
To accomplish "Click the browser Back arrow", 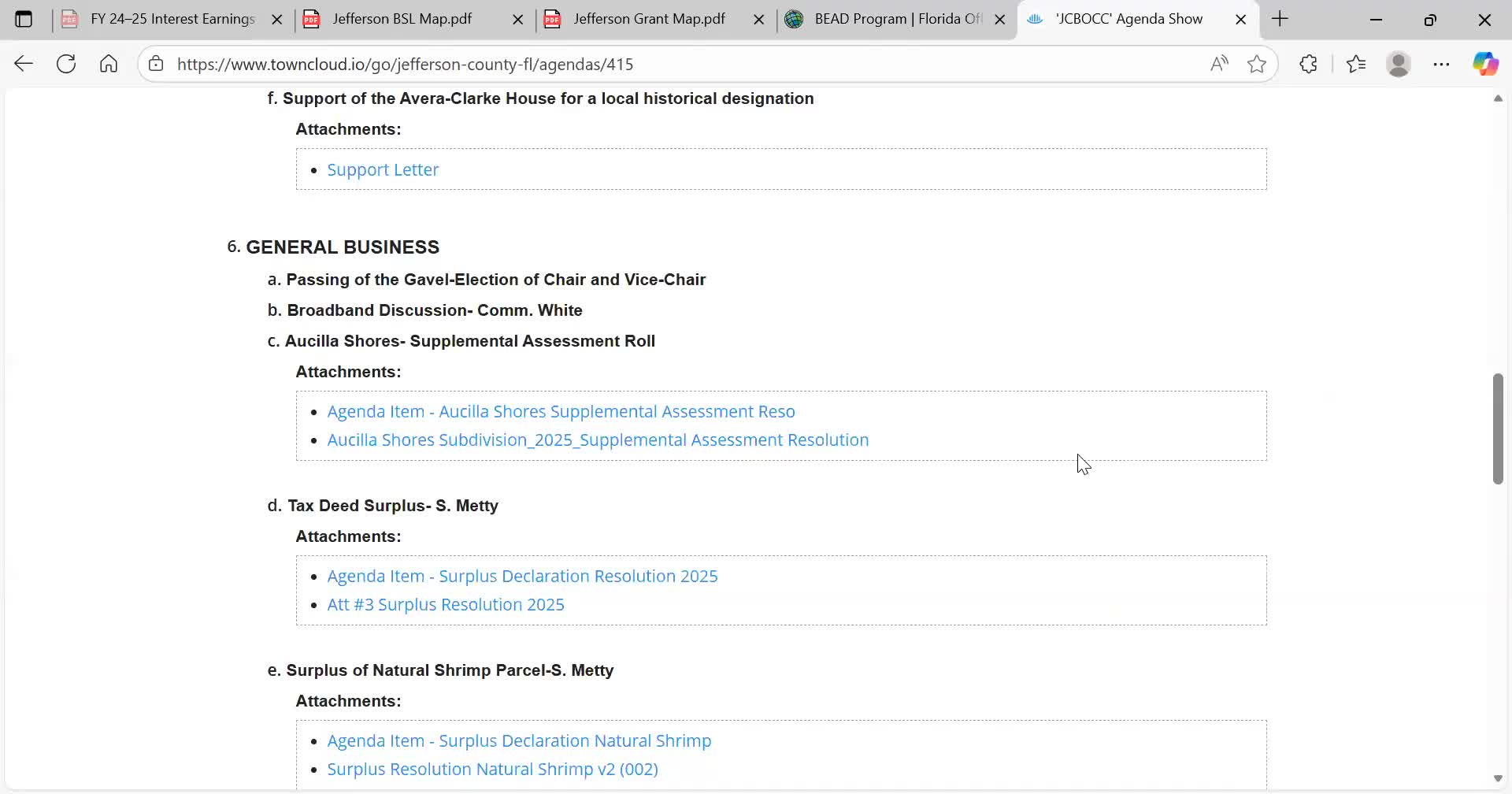I will [x=24, y=64].
